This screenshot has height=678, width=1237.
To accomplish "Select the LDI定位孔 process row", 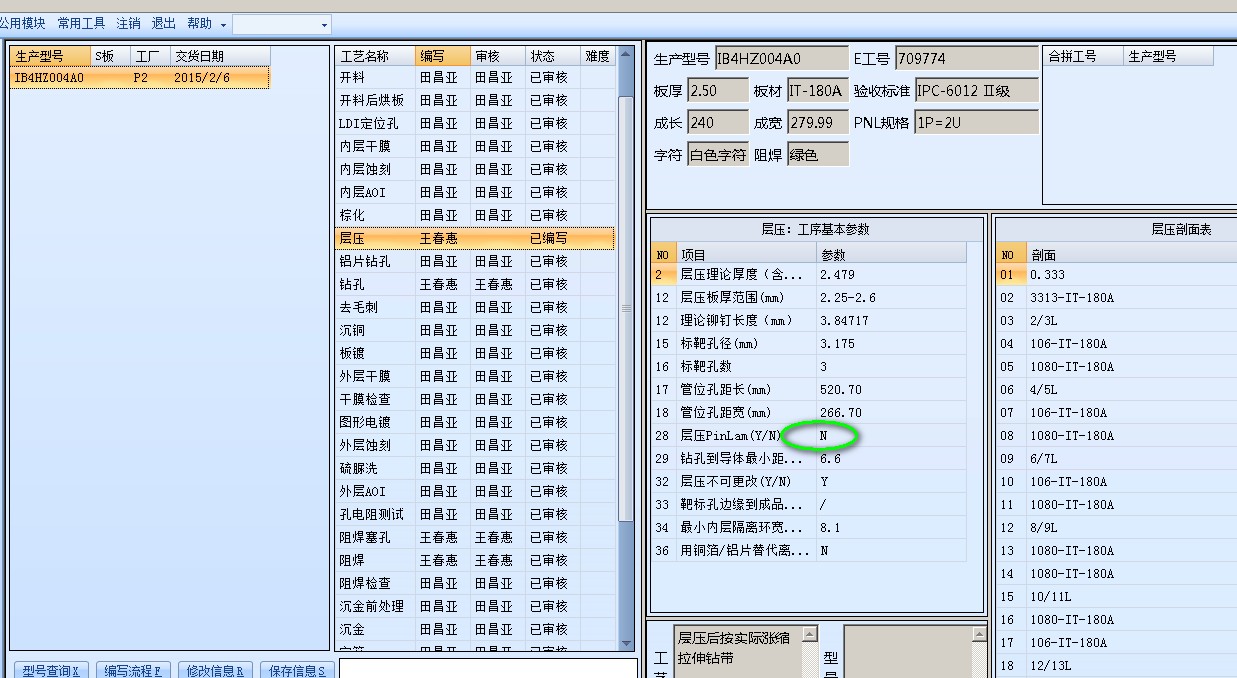I will pos(475,123).
